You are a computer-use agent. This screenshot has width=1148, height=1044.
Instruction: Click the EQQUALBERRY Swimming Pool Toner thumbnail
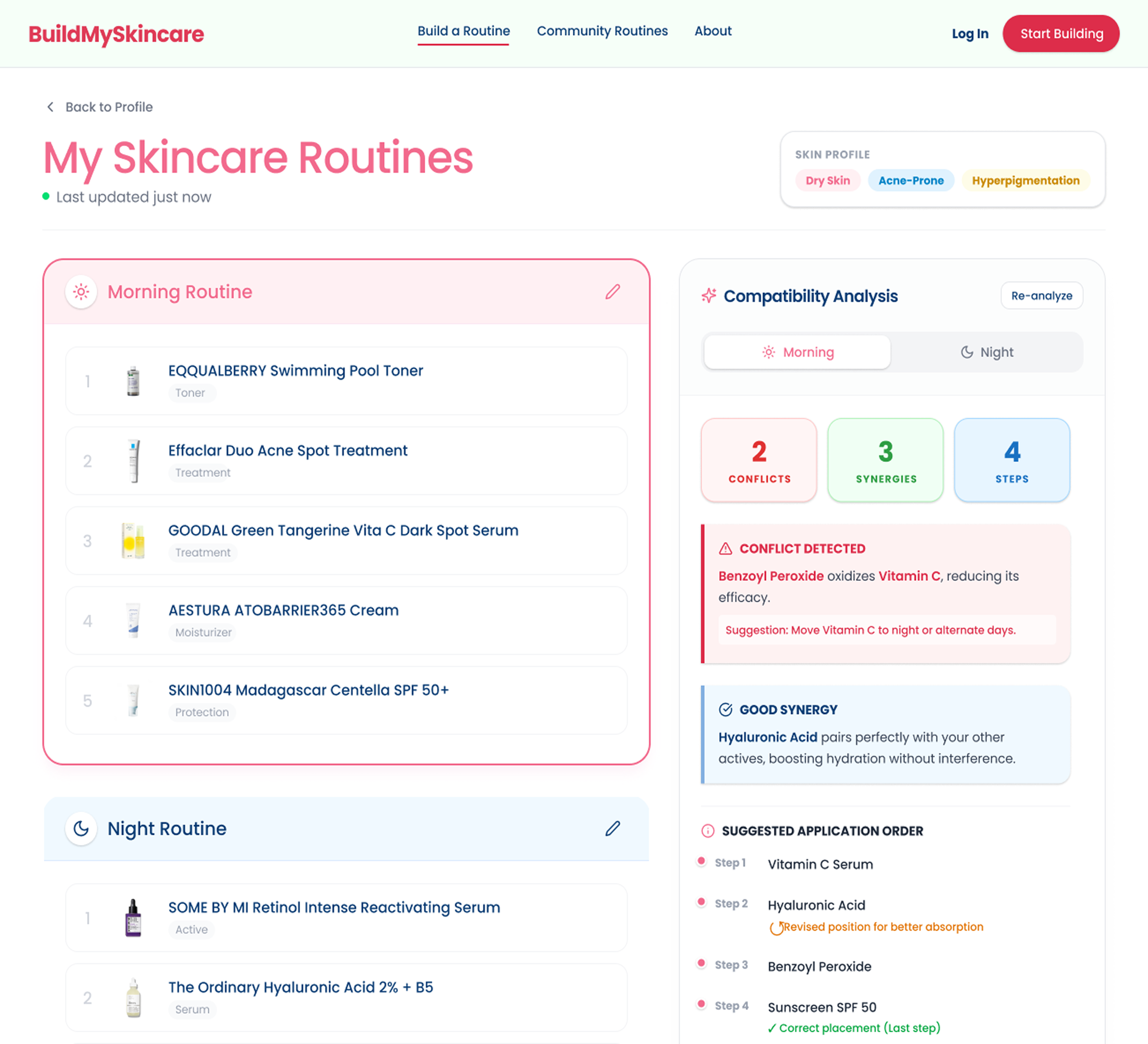coord(133,381)
